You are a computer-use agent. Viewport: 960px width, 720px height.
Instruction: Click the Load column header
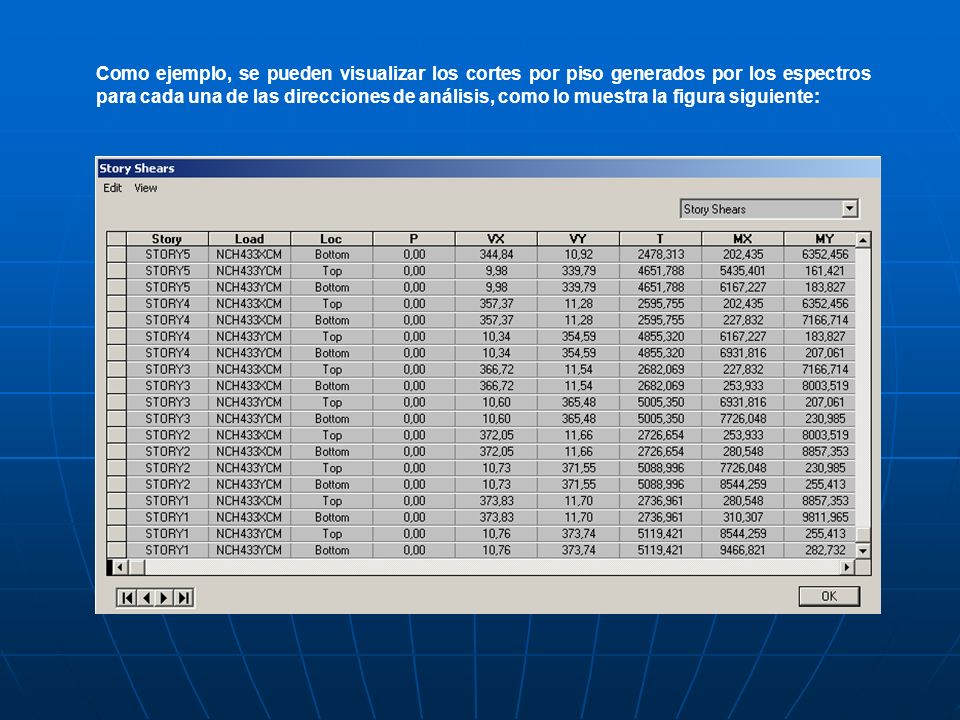click(x=249, y=239)
